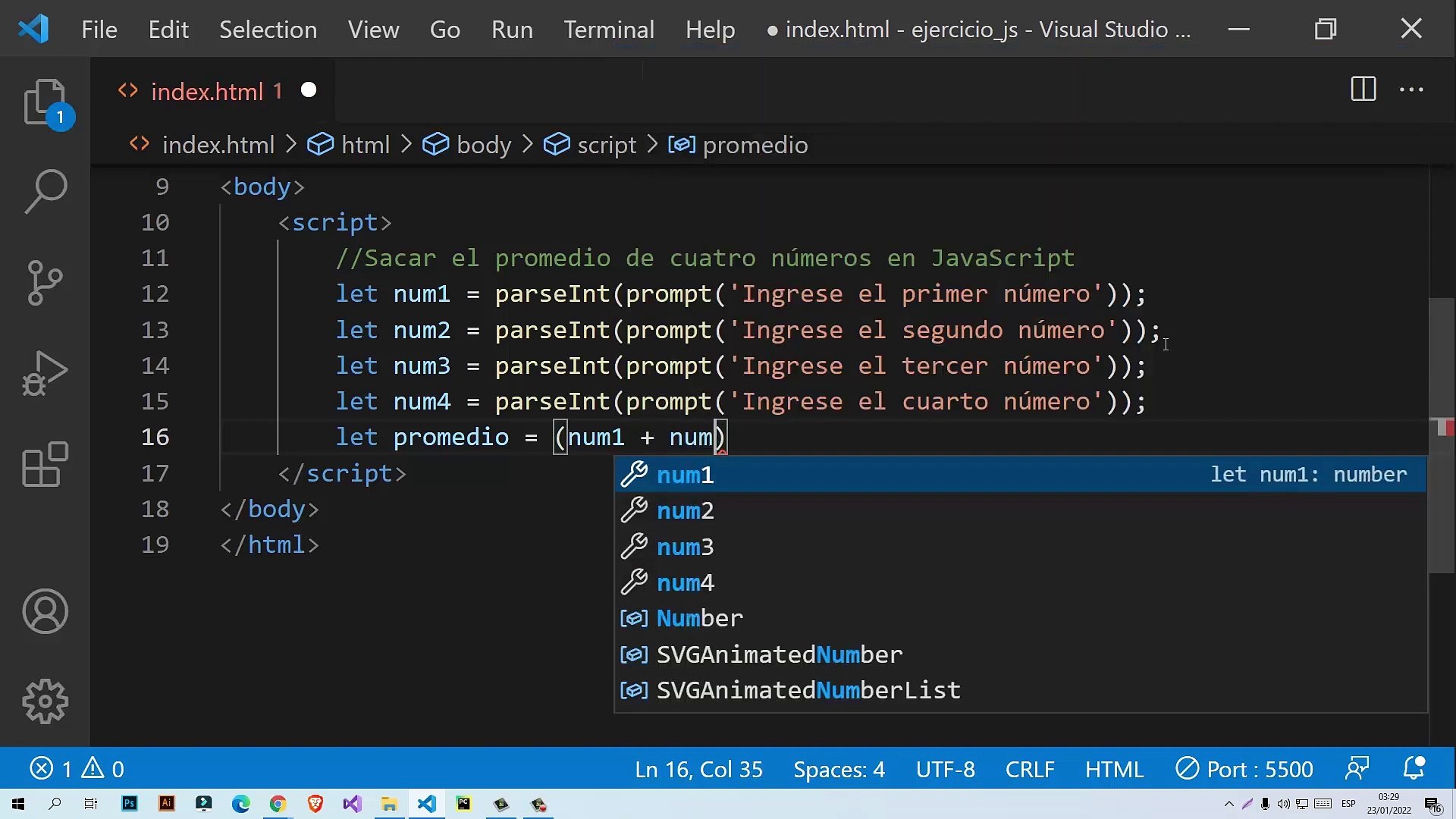Screen dimensions: 1456x819
Task: Expand the script breadcrumb item
Action: point(606,145)
